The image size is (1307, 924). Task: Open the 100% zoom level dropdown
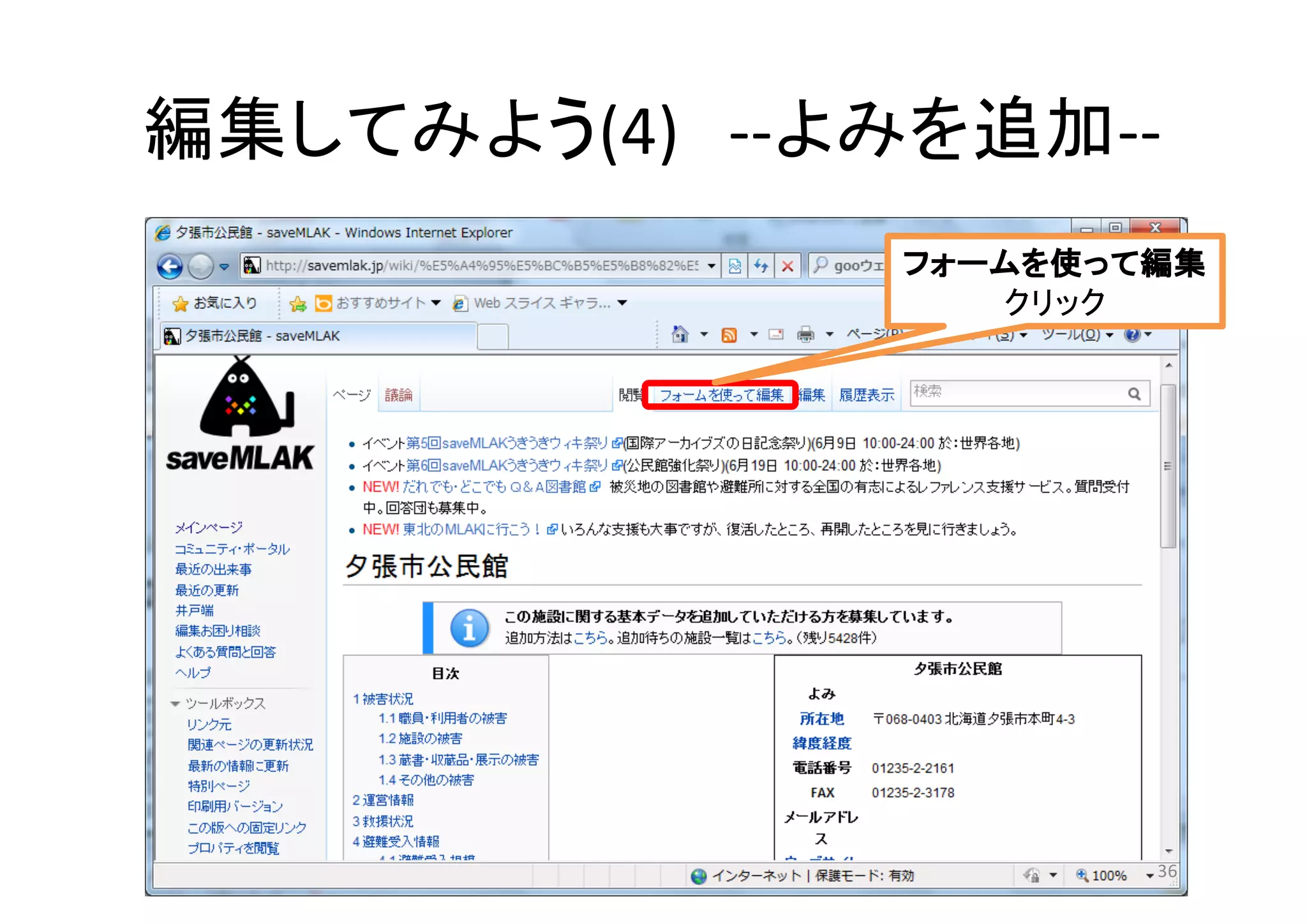click(x=1149, y=876)
